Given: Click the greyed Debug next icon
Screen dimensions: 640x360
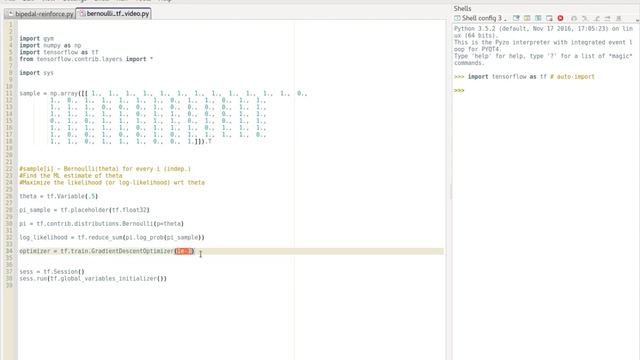Looking at the screenshot, I should (x=585, y=18).
